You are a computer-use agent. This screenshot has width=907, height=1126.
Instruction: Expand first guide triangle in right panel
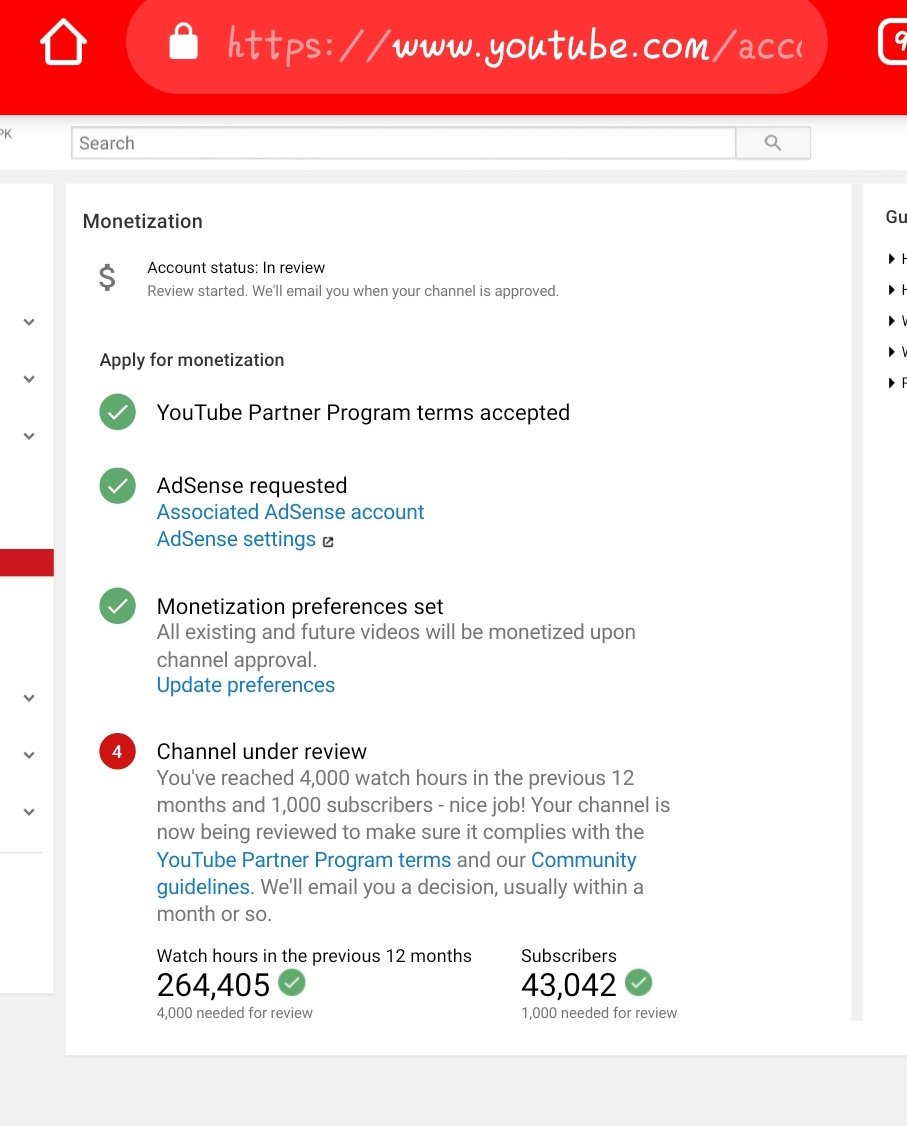tap(891, 259)
